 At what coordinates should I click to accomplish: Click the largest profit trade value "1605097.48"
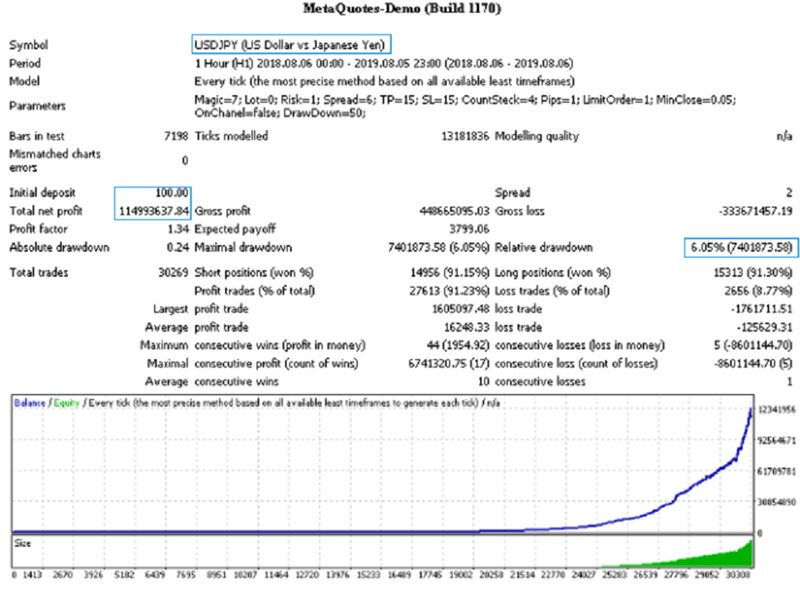coord(461,309)
